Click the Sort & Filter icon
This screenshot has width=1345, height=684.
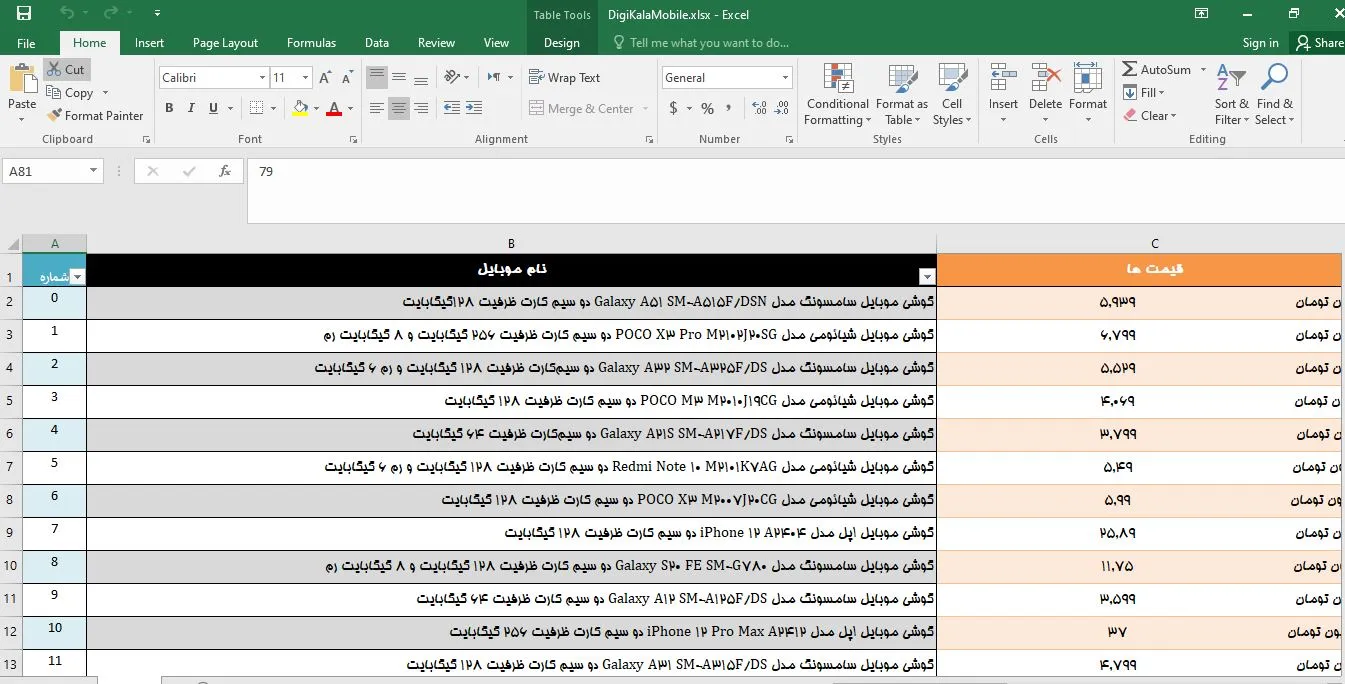point(1231,95)
